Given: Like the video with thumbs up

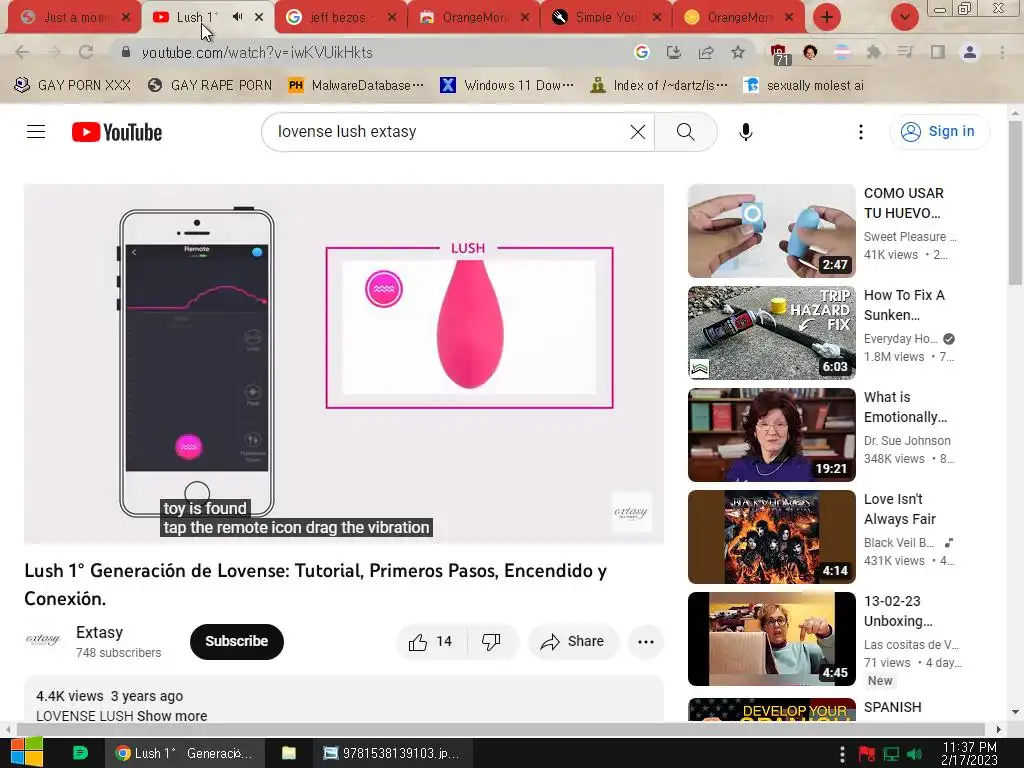Looking at the screenshot, I should click(430, 642).
